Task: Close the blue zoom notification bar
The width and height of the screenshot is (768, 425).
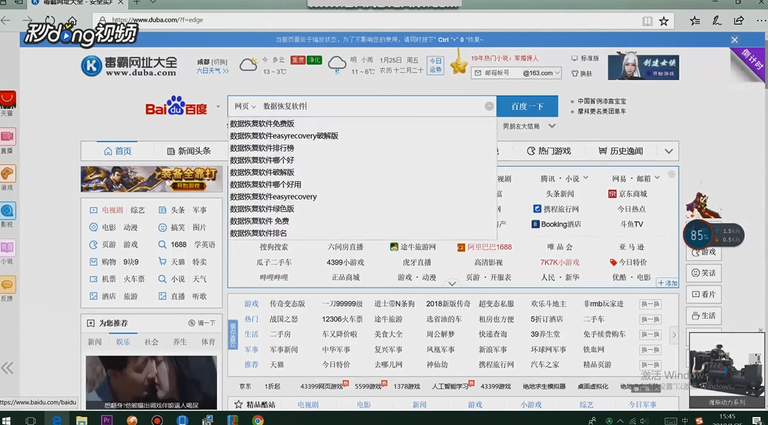Action: click(x=734, y=40)
